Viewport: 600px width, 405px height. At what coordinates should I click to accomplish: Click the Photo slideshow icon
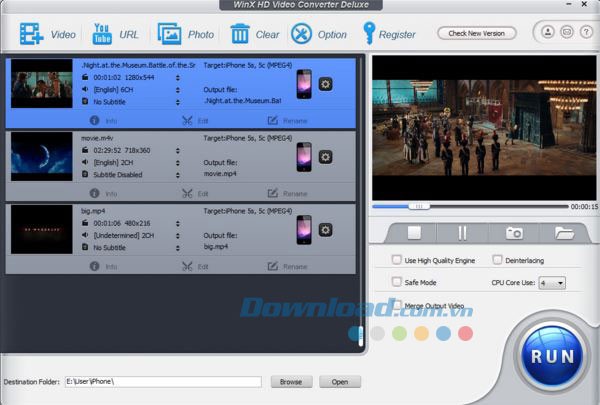(169, 34)
